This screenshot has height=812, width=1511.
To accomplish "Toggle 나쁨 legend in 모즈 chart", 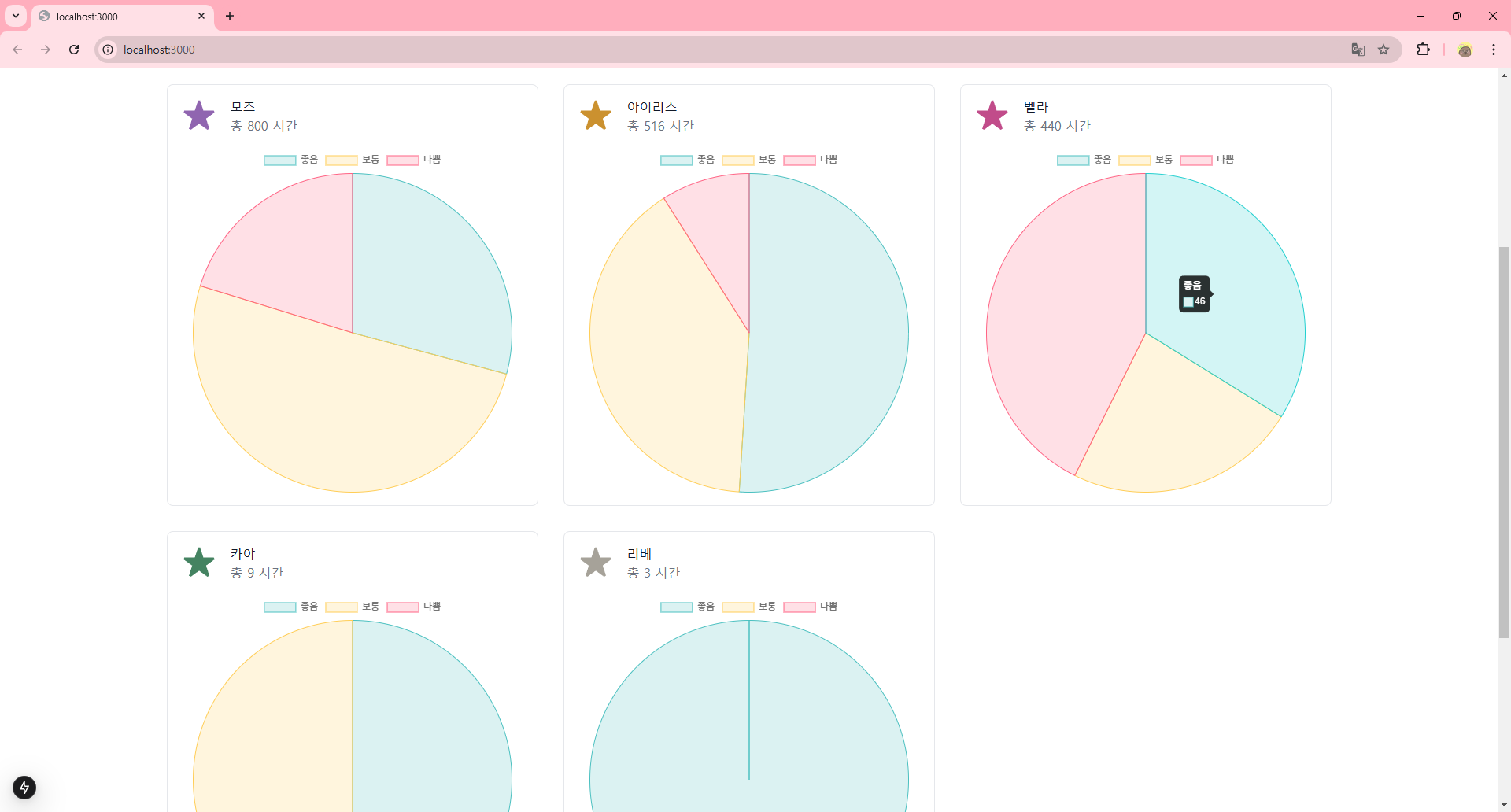I will (414, 160).
